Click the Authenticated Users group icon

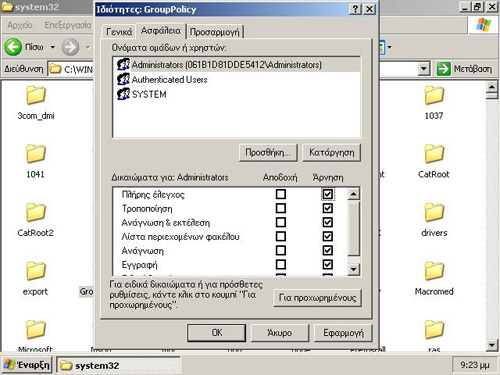tap(123, 79)
